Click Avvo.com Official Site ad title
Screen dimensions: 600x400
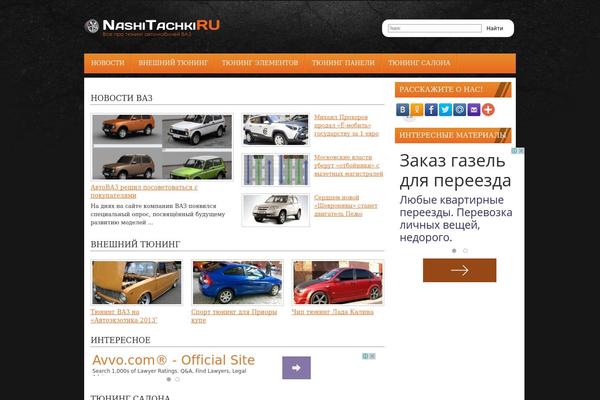pyautogui.click(x=174, y=360)
